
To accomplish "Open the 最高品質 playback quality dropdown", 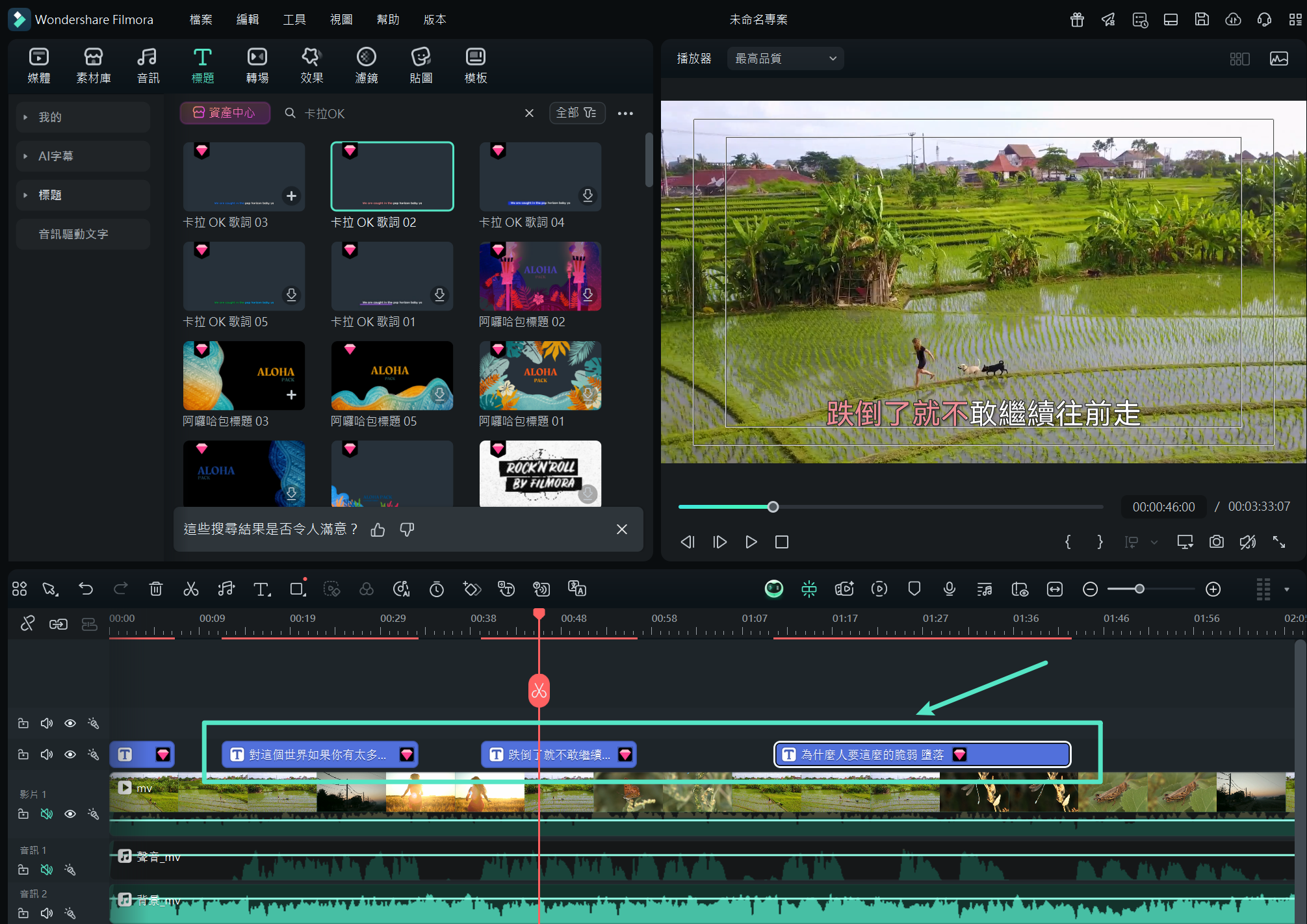I will click(x=785, y=58).
